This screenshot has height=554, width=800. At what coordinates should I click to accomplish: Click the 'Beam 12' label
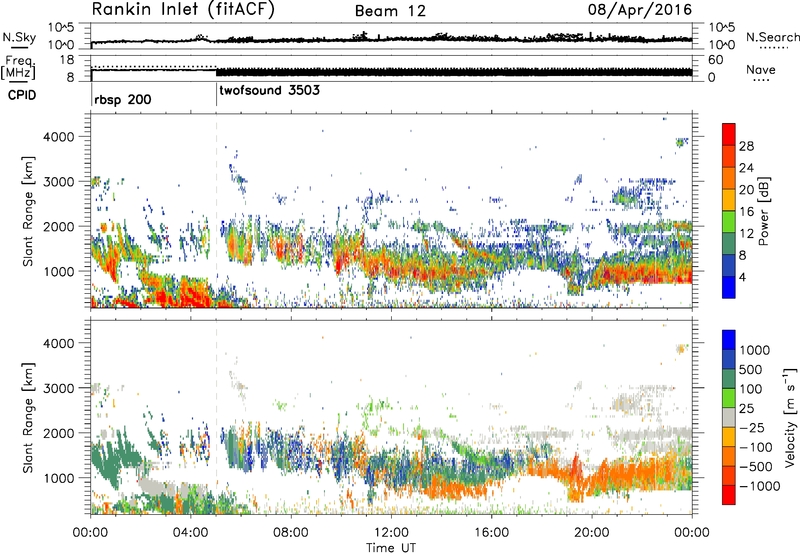point(390,11)
